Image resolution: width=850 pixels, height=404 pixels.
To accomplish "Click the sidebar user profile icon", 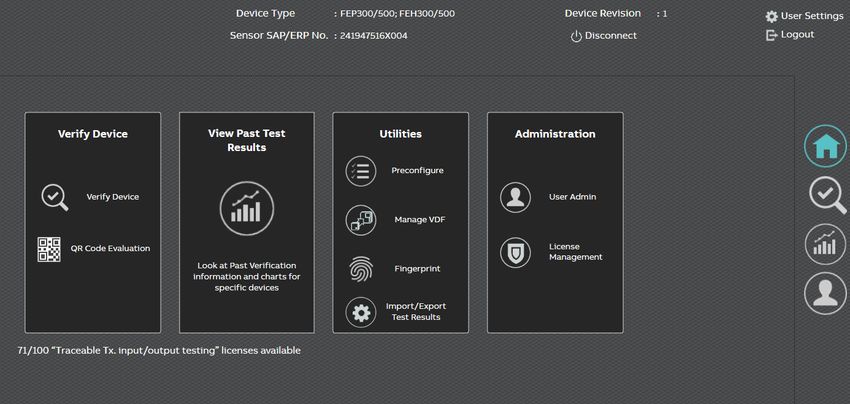I will point(825,293).
